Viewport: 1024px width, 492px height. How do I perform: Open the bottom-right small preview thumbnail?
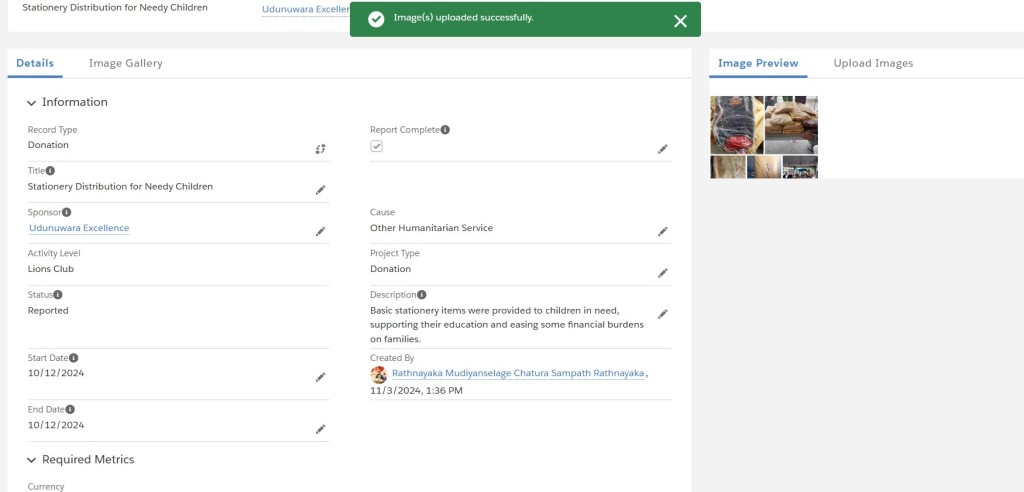point(800,167)
